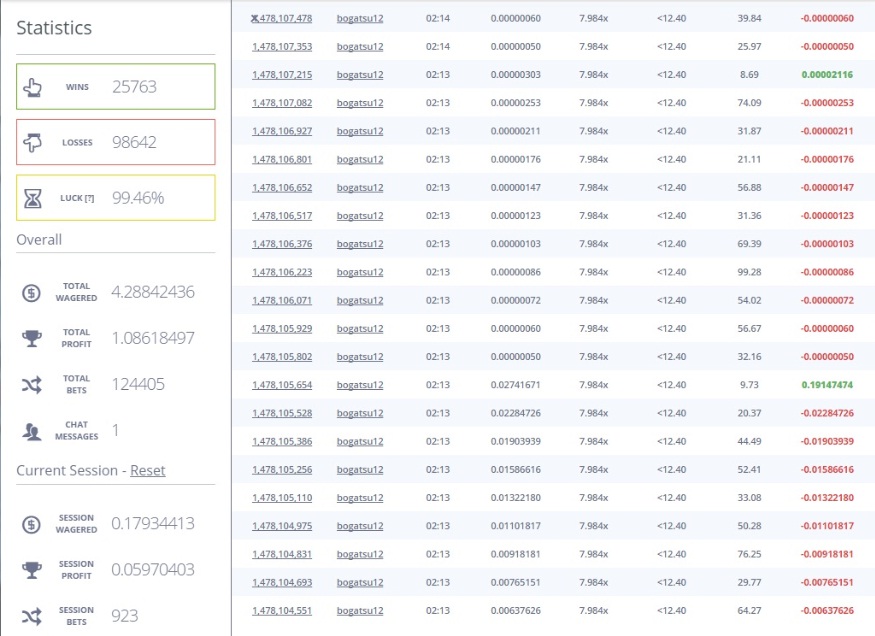Open bogatsu12 profile in bet 1,478,107,215 row
This screenshot has height=636, width=875.
coord(360,75)
